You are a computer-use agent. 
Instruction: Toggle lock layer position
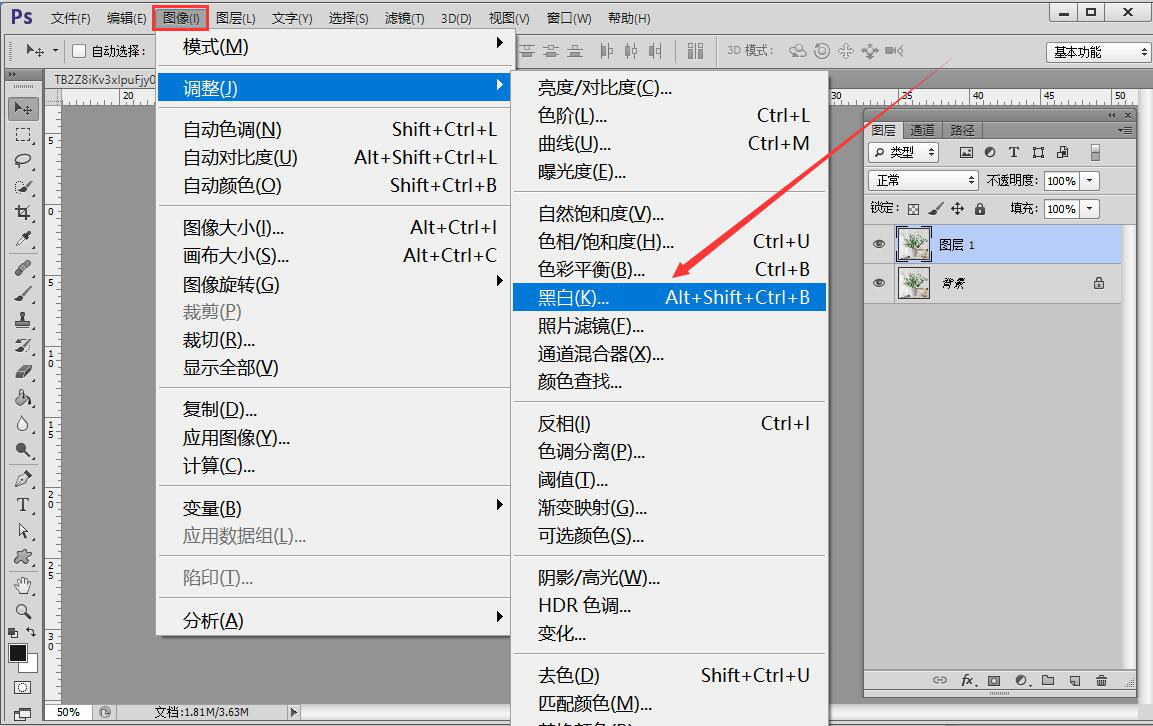coord(957,209)
